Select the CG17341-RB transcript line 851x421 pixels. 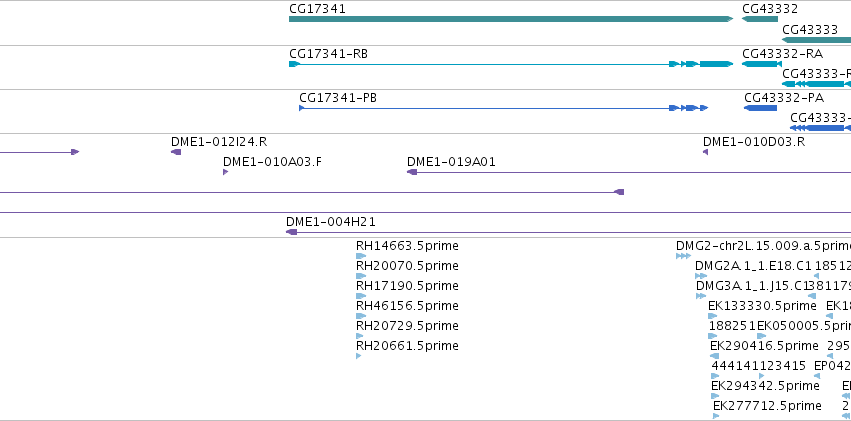click(511, 64)
